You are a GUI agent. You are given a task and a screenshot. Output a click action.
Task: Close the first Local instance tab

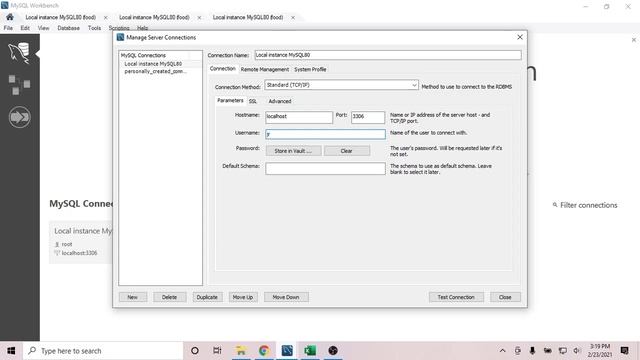pos(106,18)
